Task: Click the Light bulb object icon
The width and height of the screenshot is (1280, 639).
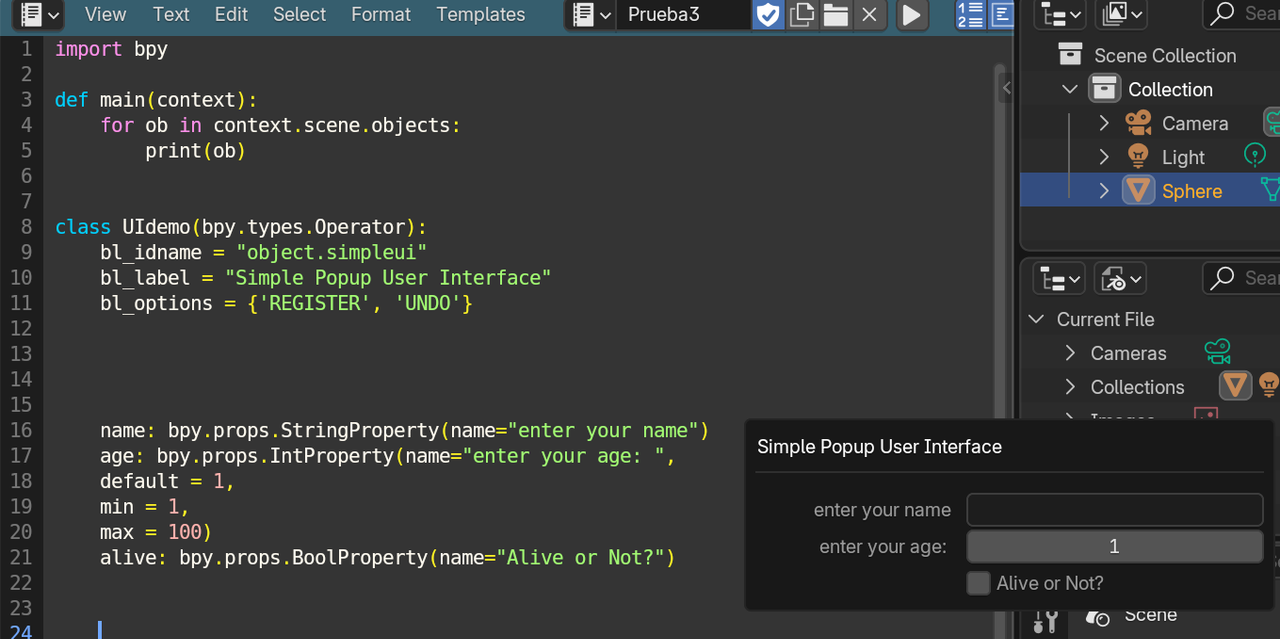Action: [x=1138, y=156]
